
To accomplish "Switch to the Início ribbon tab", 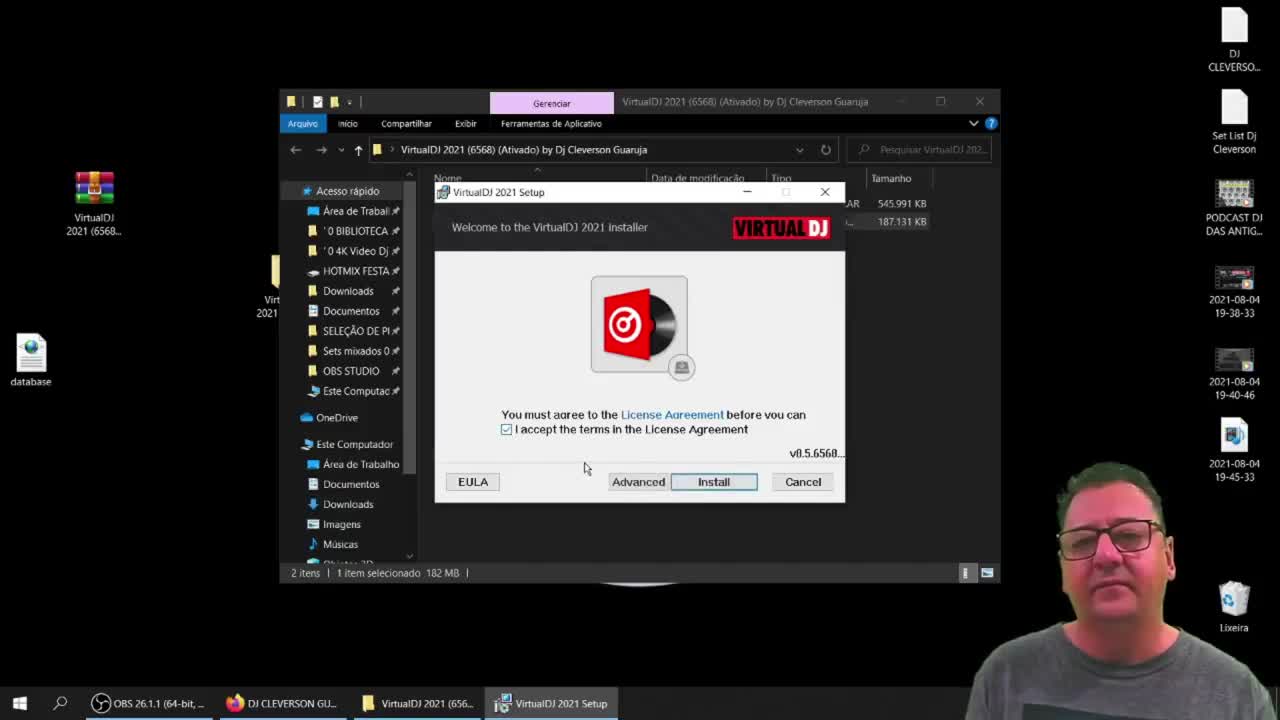I will 347,124.
